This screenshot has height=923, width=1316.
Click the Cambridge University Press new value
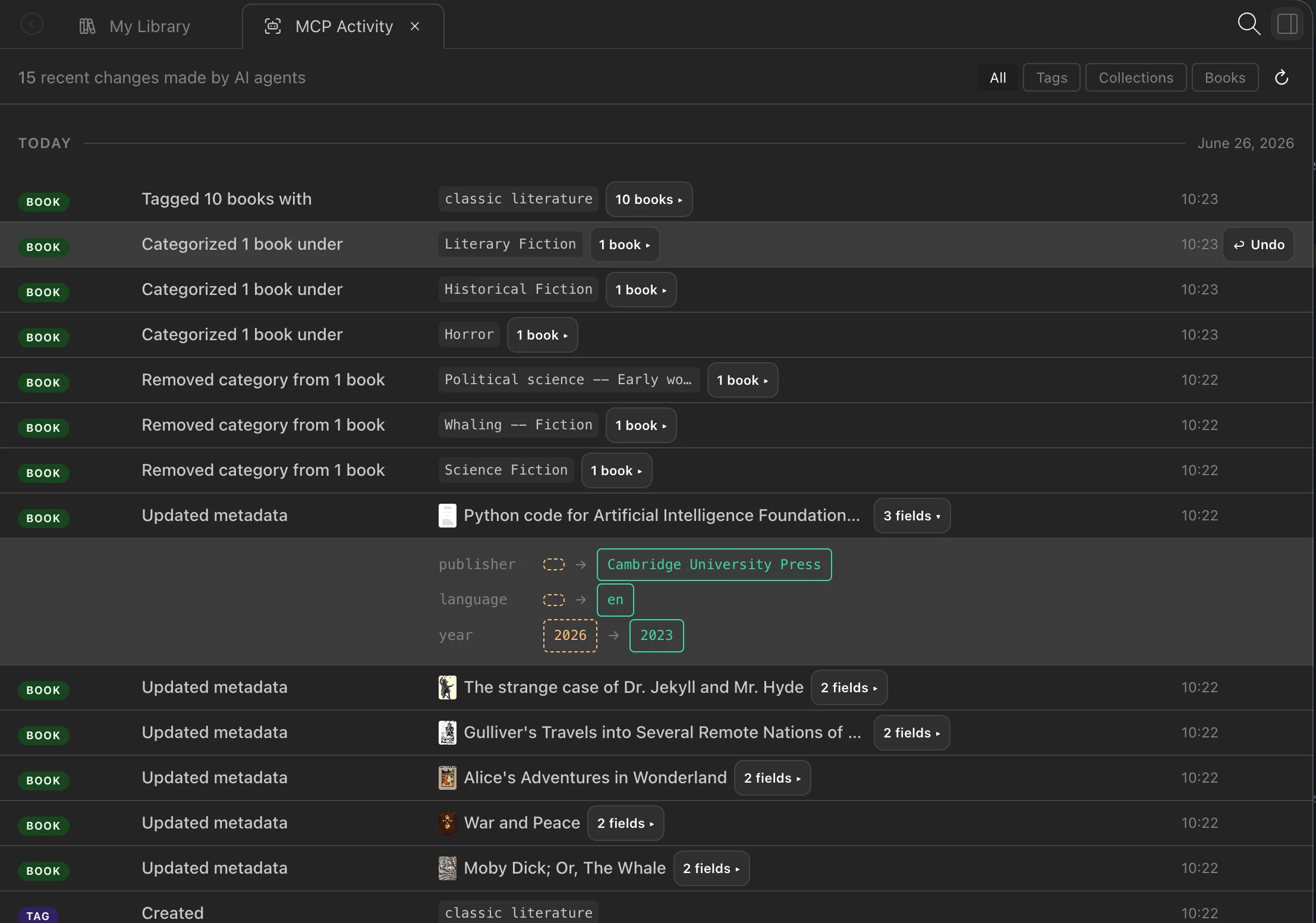tap(714, 564)
